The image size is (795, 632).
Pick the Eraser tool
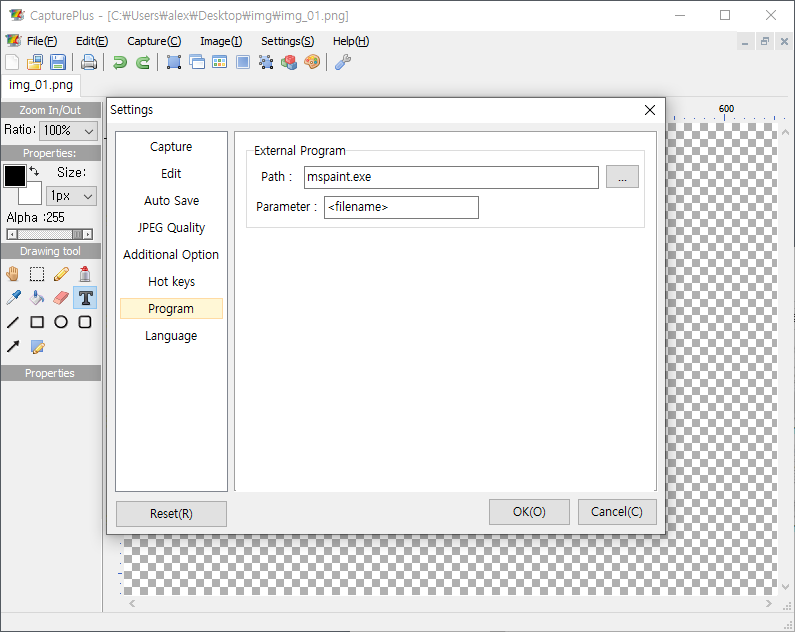click(61, 297)
